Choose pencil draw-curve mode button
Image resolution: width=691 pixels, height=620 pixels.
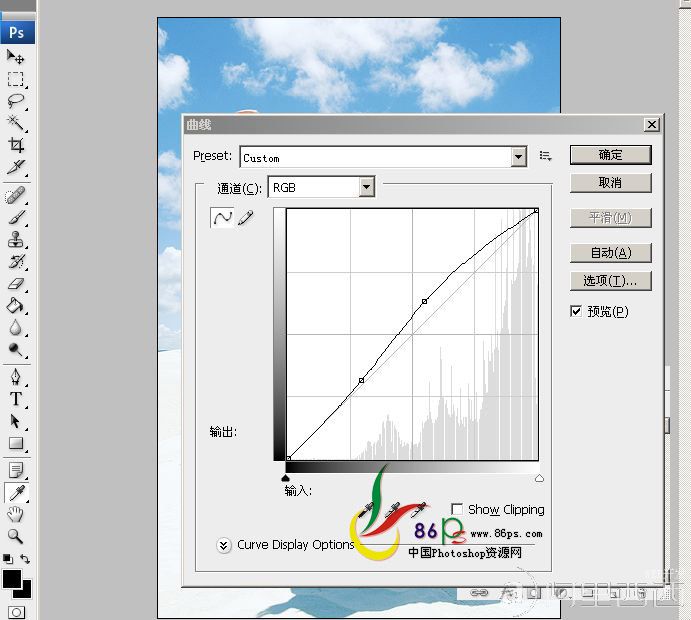(245, 218)
